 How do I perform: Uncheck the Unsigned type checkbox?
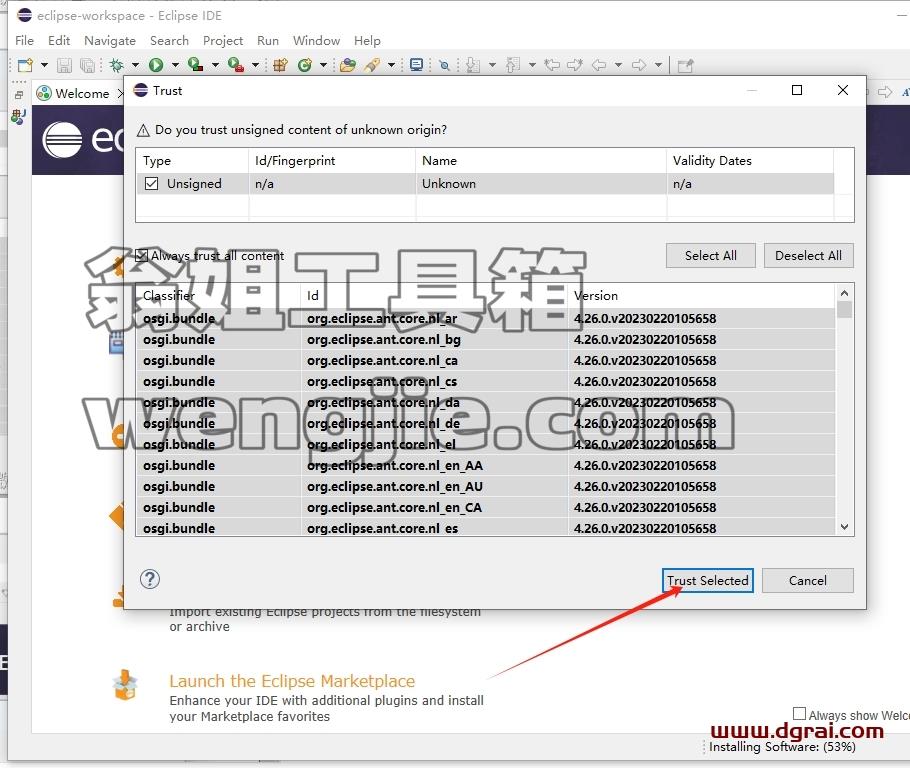click(151, 183)
